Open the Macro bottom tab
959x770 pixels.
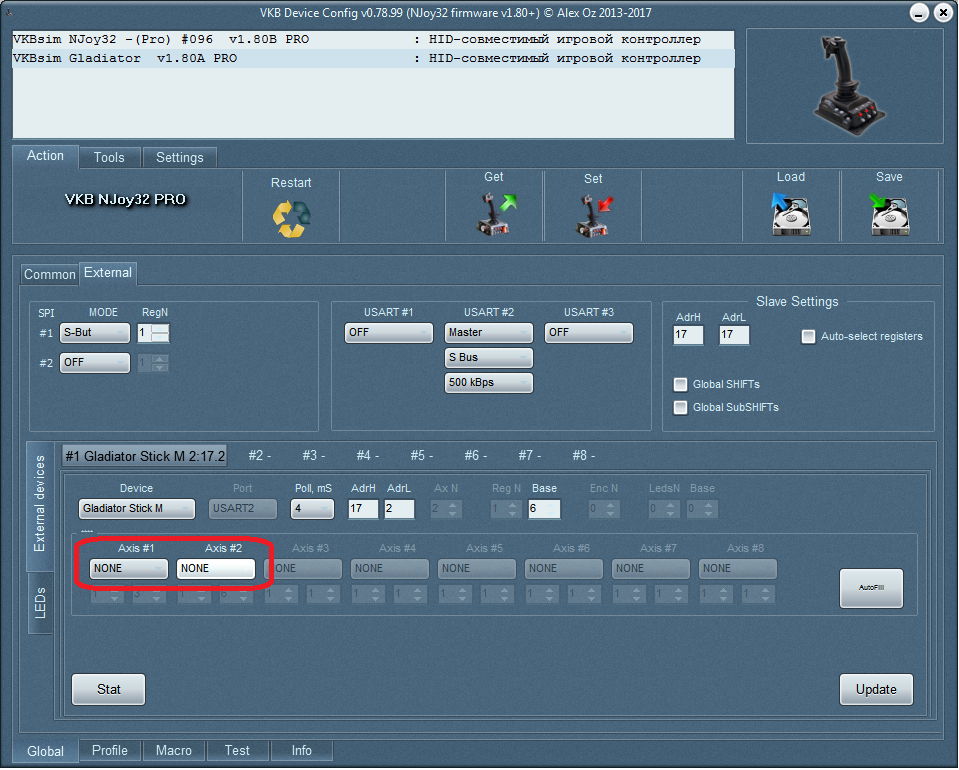click(x=174, y=750)
